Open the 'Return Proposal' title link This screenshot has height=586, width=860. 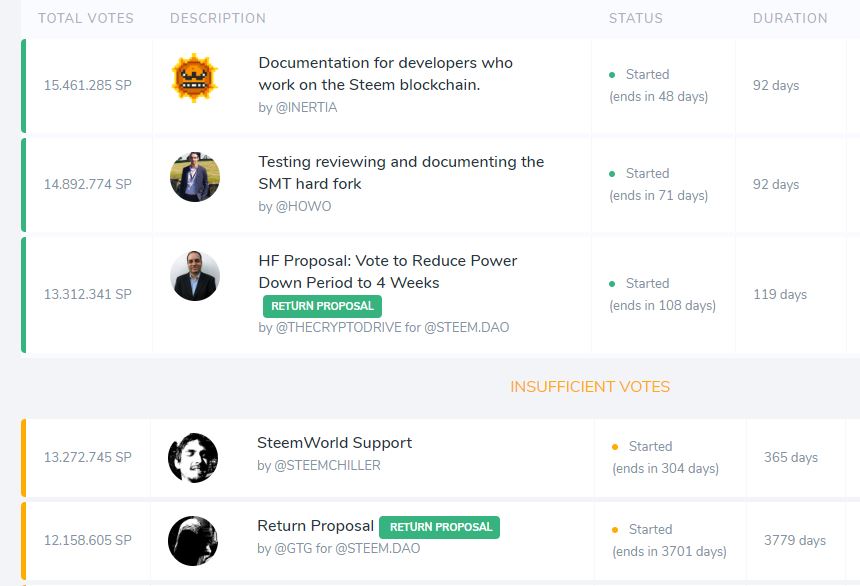coord(315,526)
